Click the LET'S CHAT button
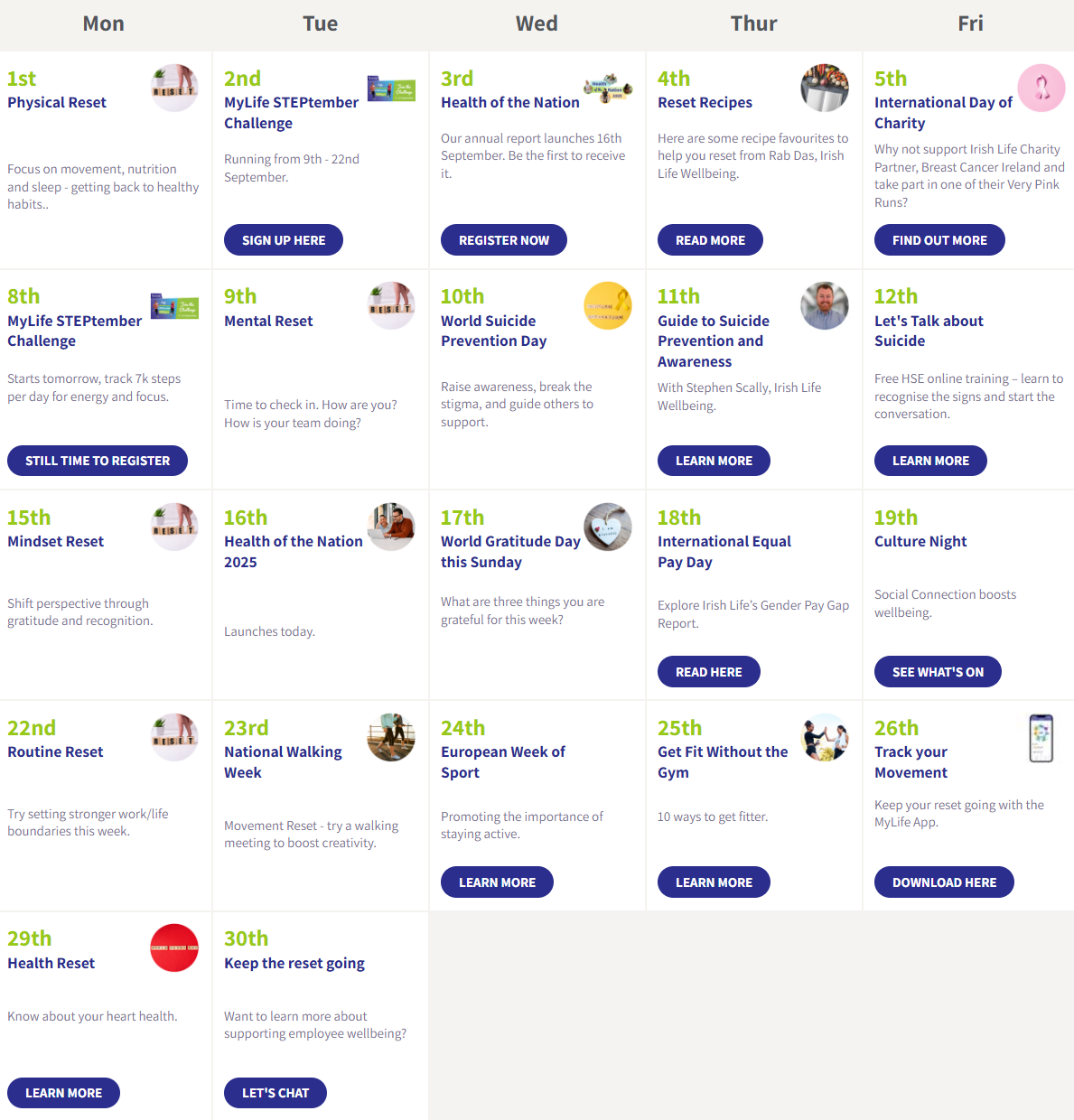Screen dimensions: 1074x1120 pos(276,1093)
